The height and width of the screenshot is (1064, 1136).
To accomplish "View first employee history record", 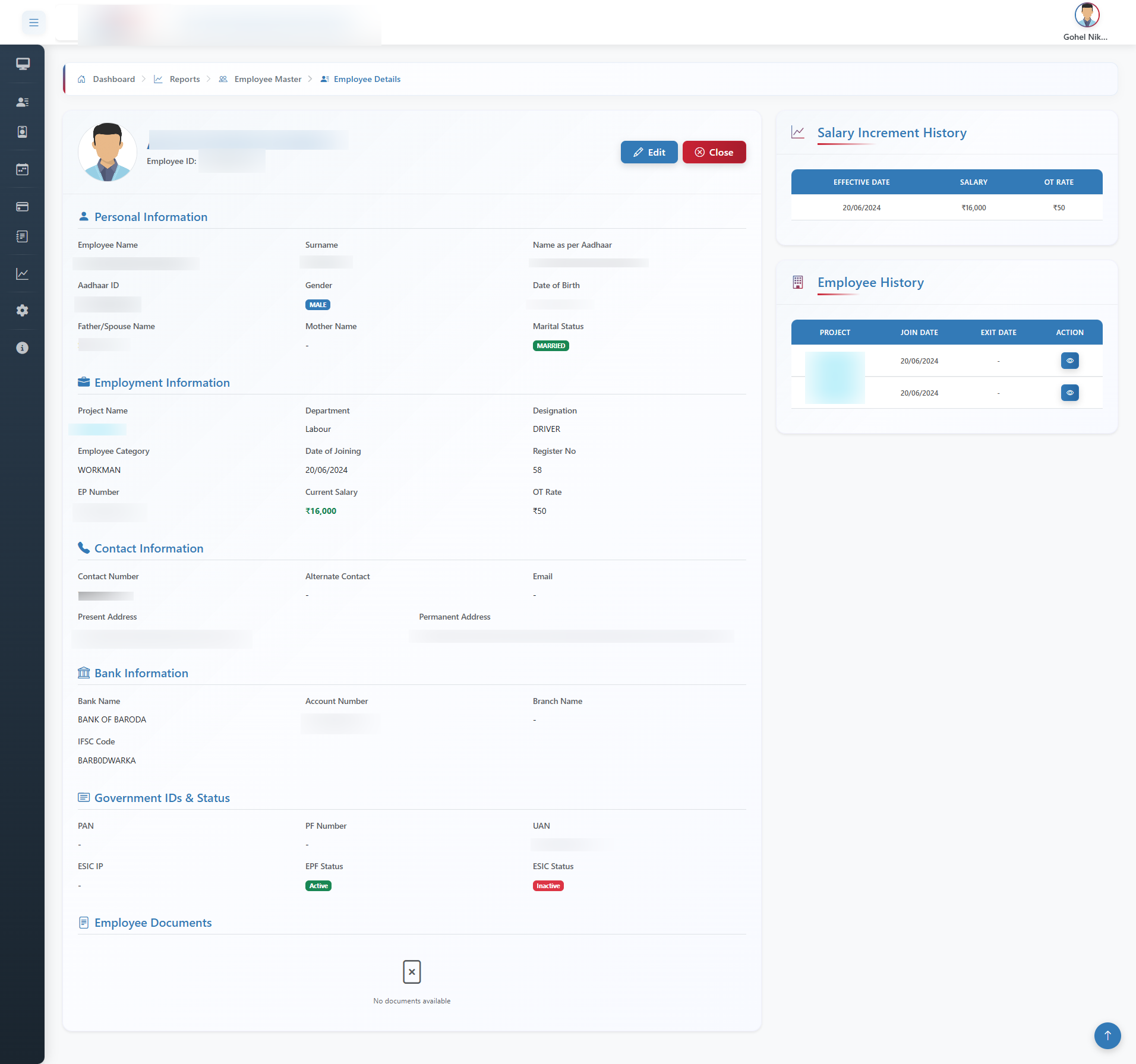I will (x=1069, y=361).
